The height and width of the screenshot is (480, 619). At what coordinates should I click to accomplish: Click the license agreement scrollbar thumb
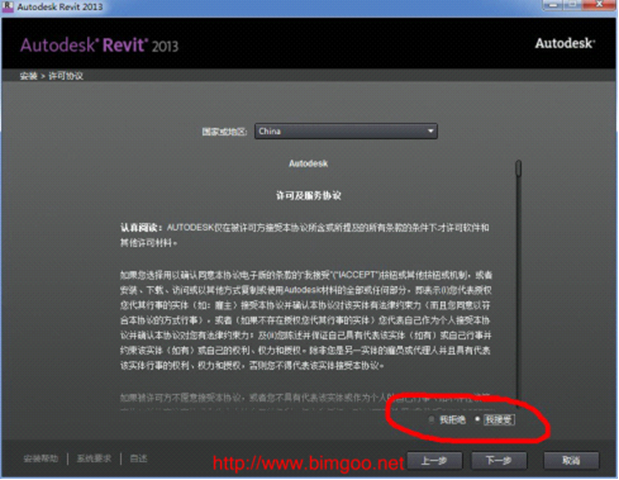[x=518, y=168]
